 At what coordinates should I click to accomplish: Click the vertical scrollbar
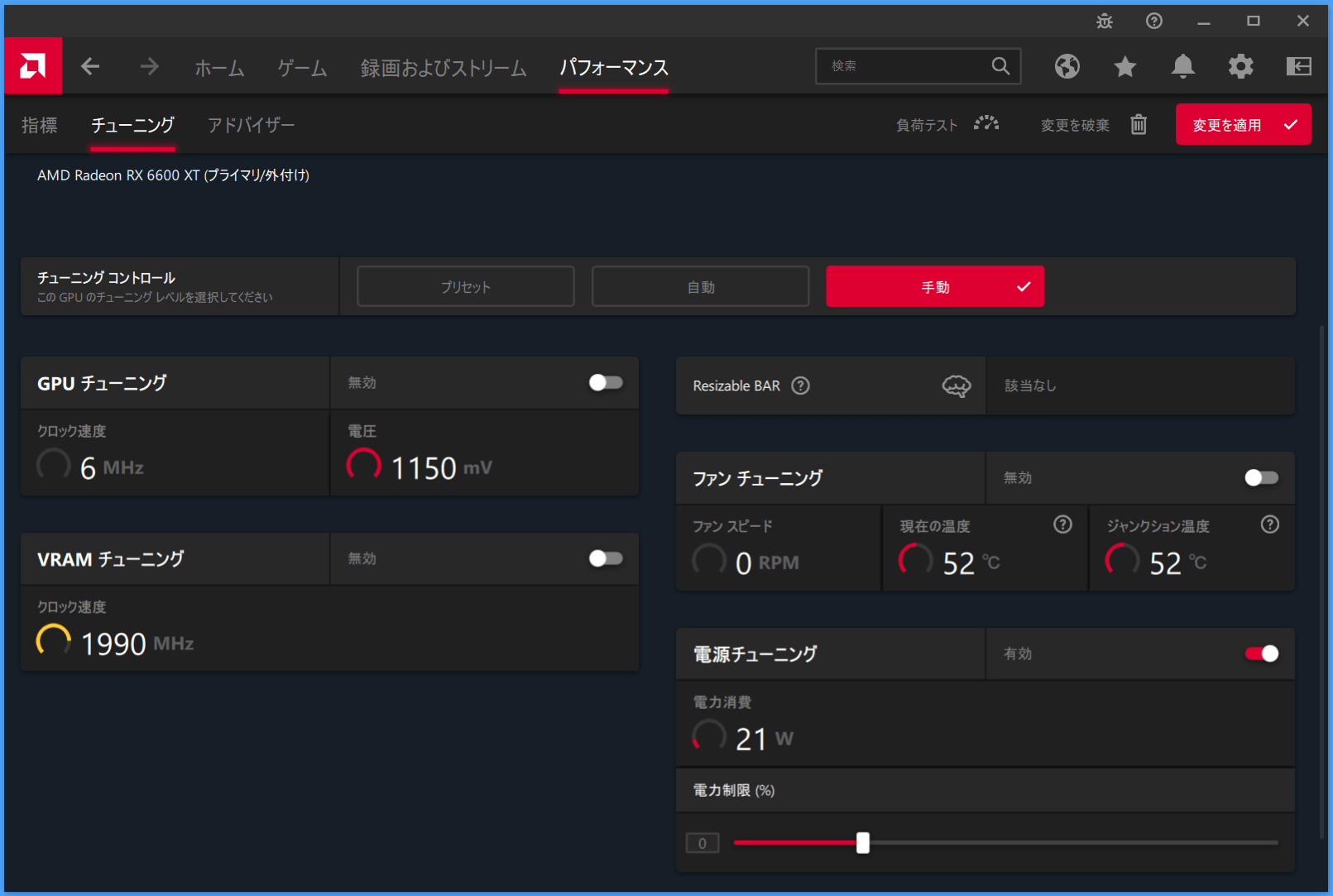coord(1321,582)
